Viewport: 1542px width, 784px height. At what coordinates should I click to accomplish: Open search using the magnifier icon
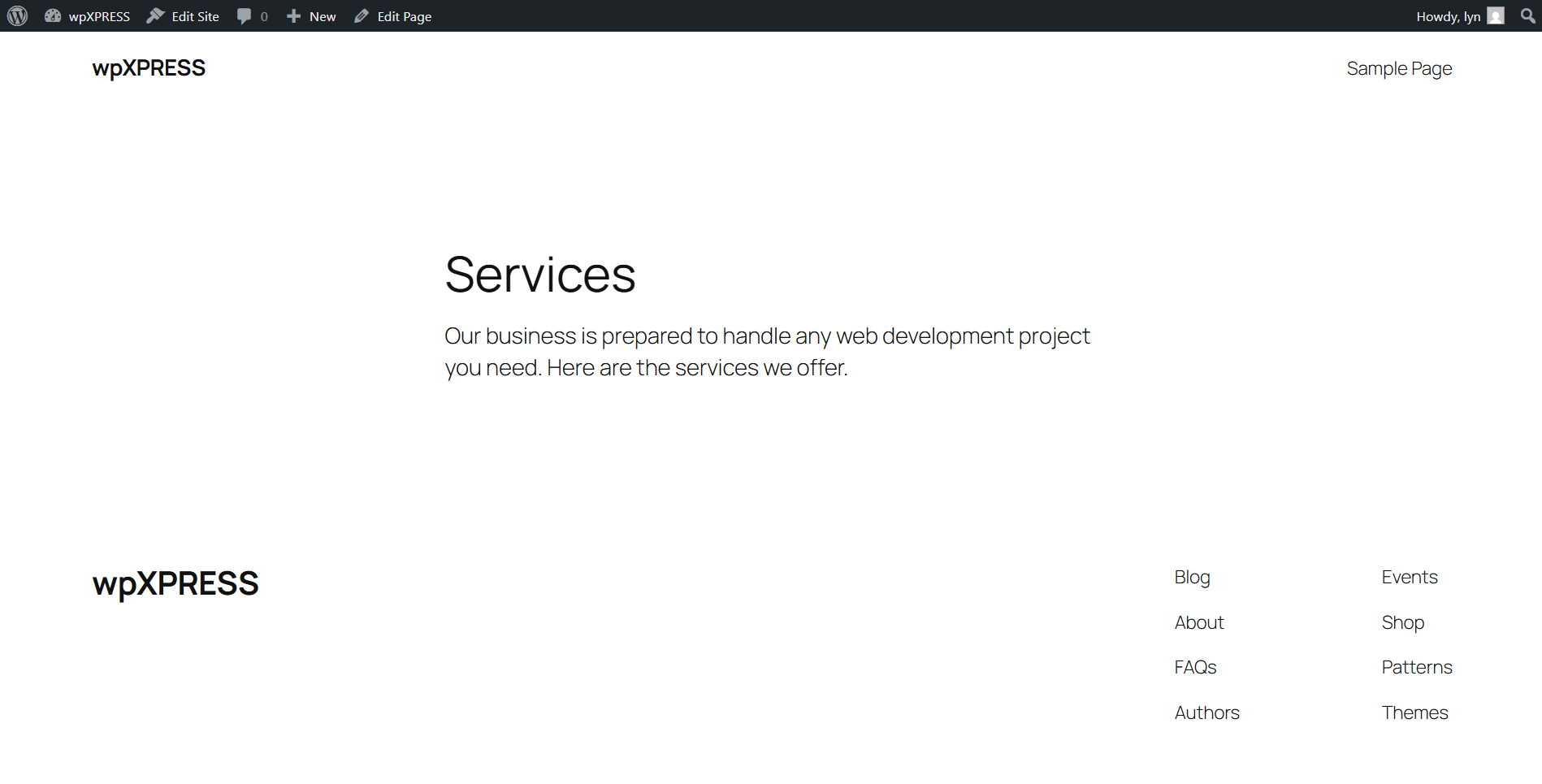point(1527,15)
